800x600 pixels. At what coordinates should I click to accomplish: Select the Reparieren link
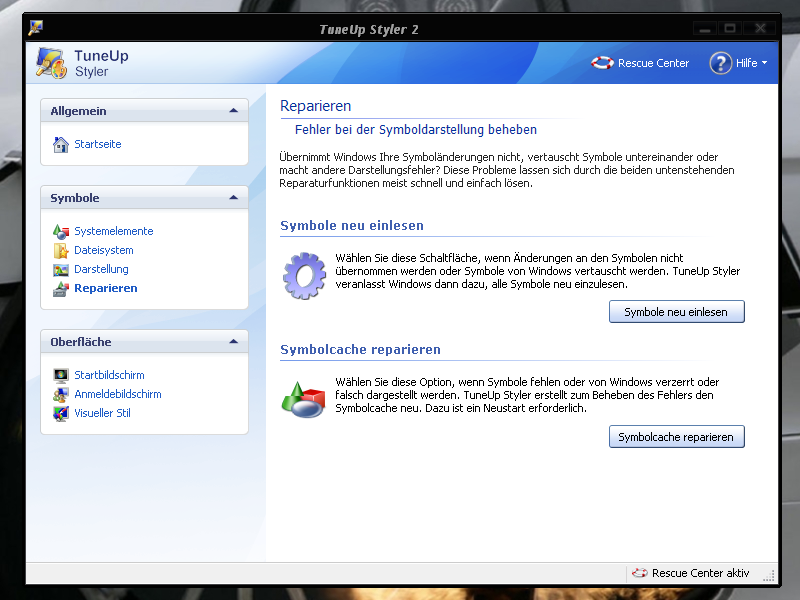(106, 288)
